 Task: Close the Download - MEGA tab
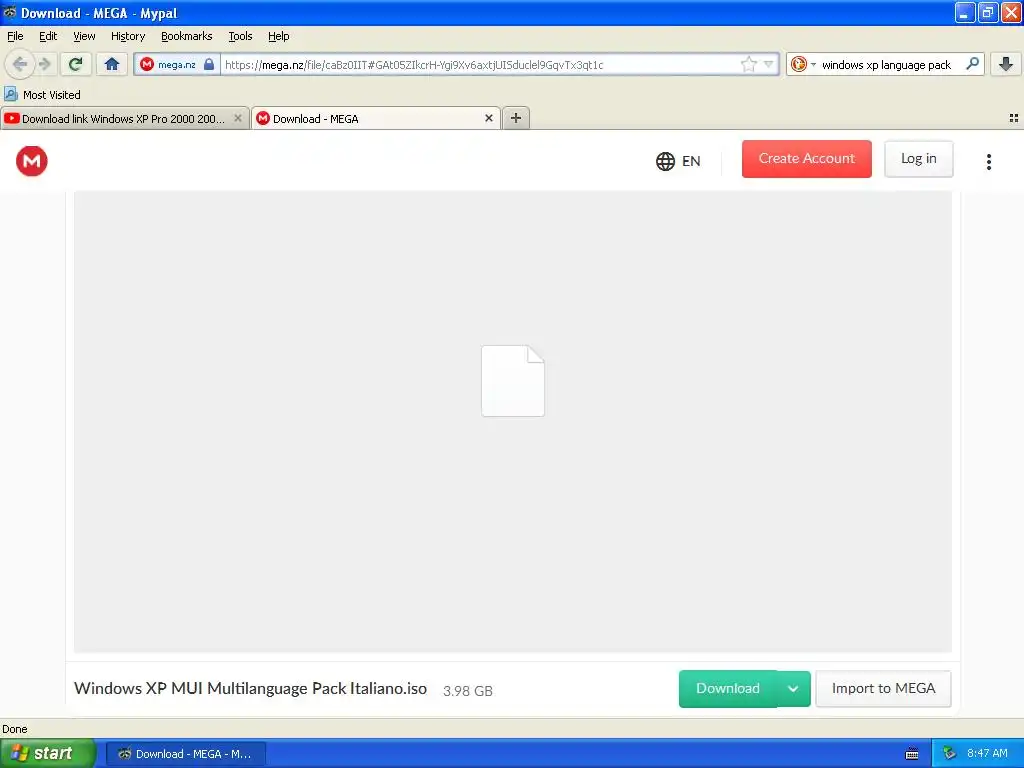(488, 118)
